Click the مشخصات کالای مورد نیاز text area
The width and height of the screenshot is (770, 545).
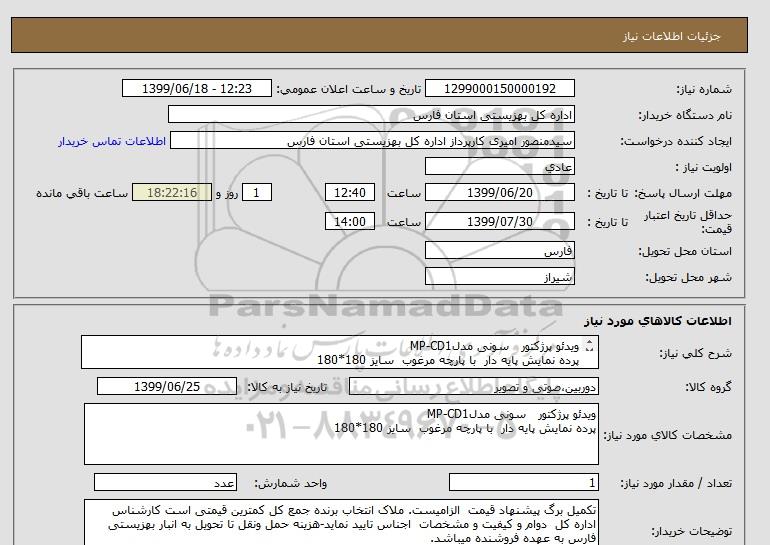341,434
